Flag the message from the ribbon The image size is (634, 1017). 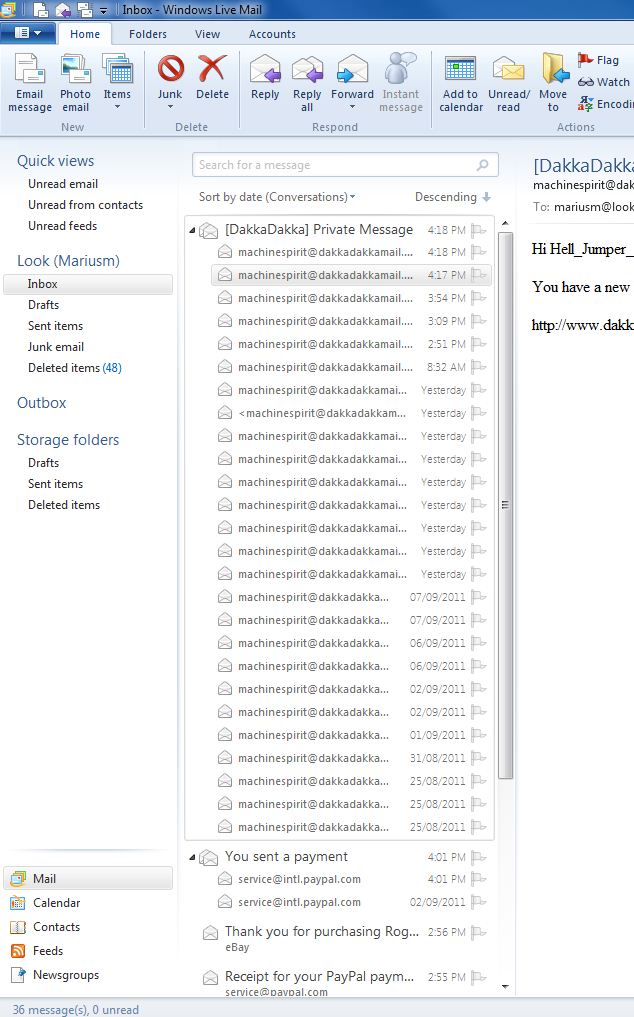599,60
